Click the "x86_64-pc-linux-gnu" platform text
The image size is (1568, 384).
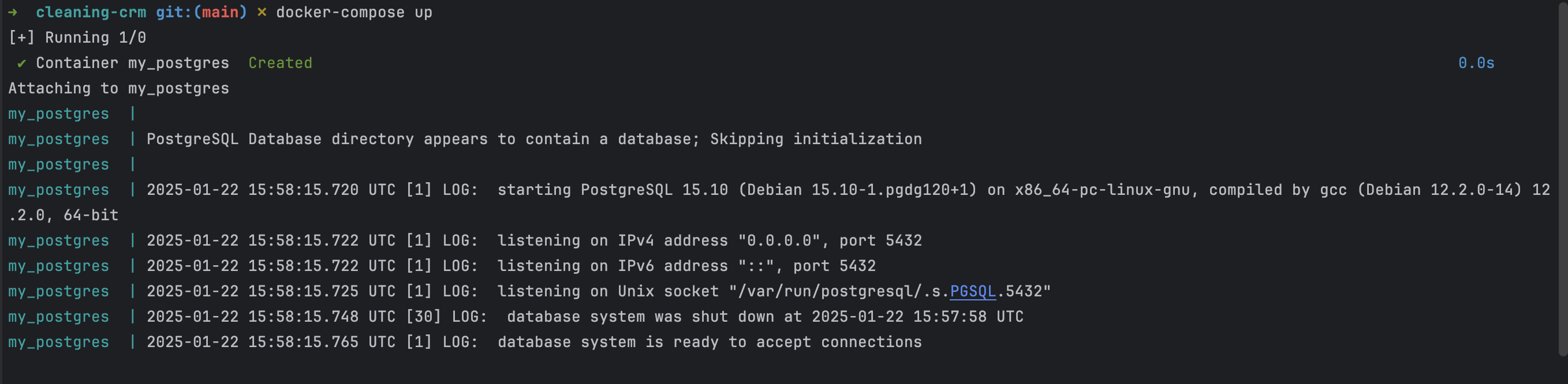click(1102, 190)
